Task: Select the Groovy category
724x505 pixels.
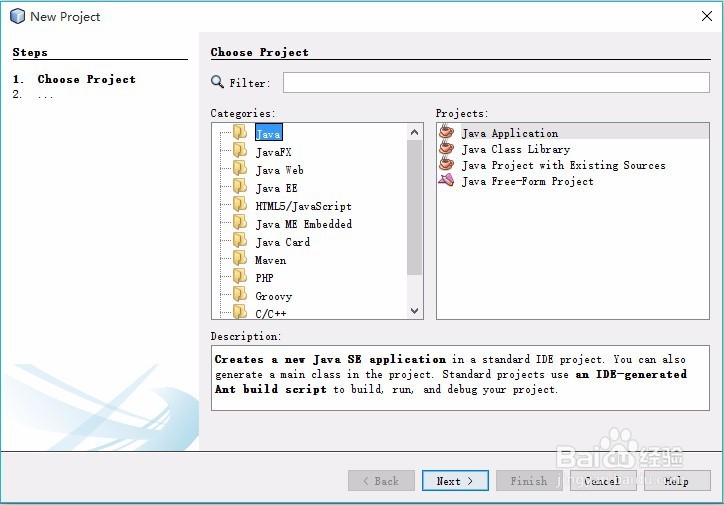Action: [274, 296]
